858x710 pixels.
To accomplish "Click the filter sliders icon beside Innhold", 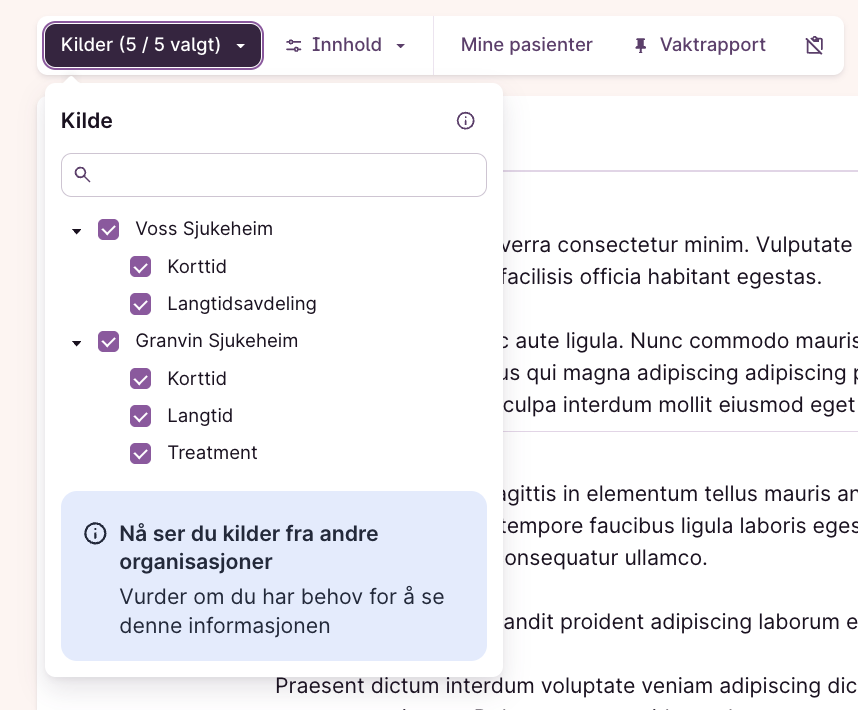I will tap(294, 46).
